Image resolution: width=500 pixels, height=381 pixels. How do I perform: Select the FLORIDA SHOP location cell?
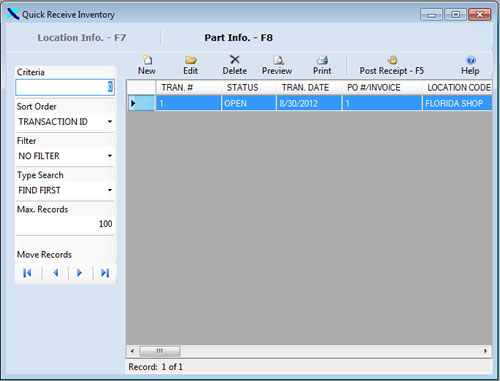[457, 103]
